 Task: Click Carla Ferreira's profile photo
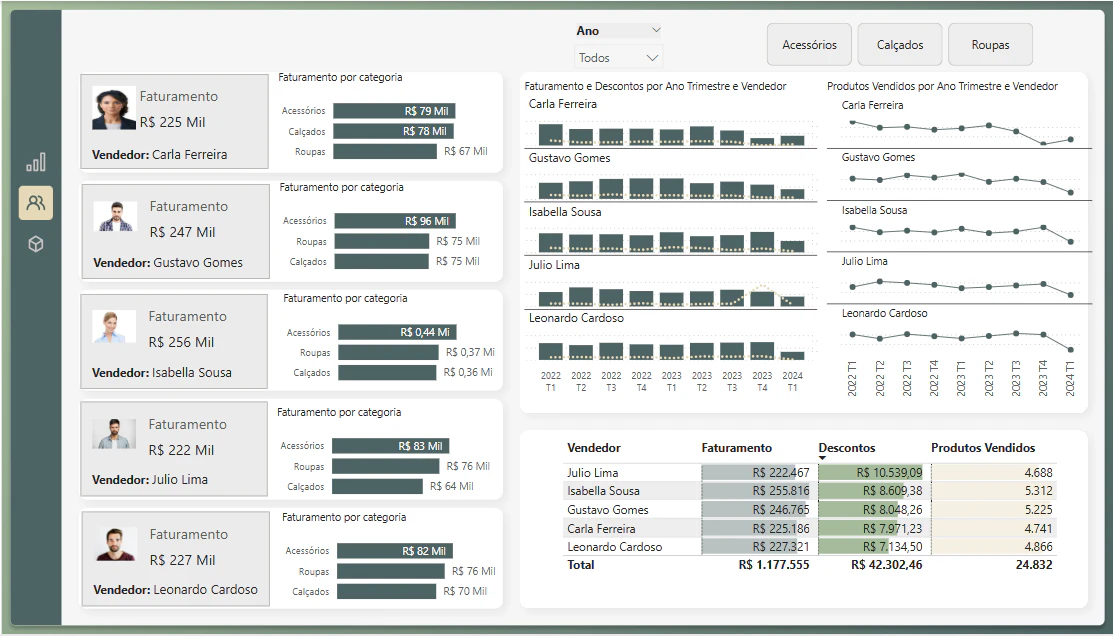[114, 109]
